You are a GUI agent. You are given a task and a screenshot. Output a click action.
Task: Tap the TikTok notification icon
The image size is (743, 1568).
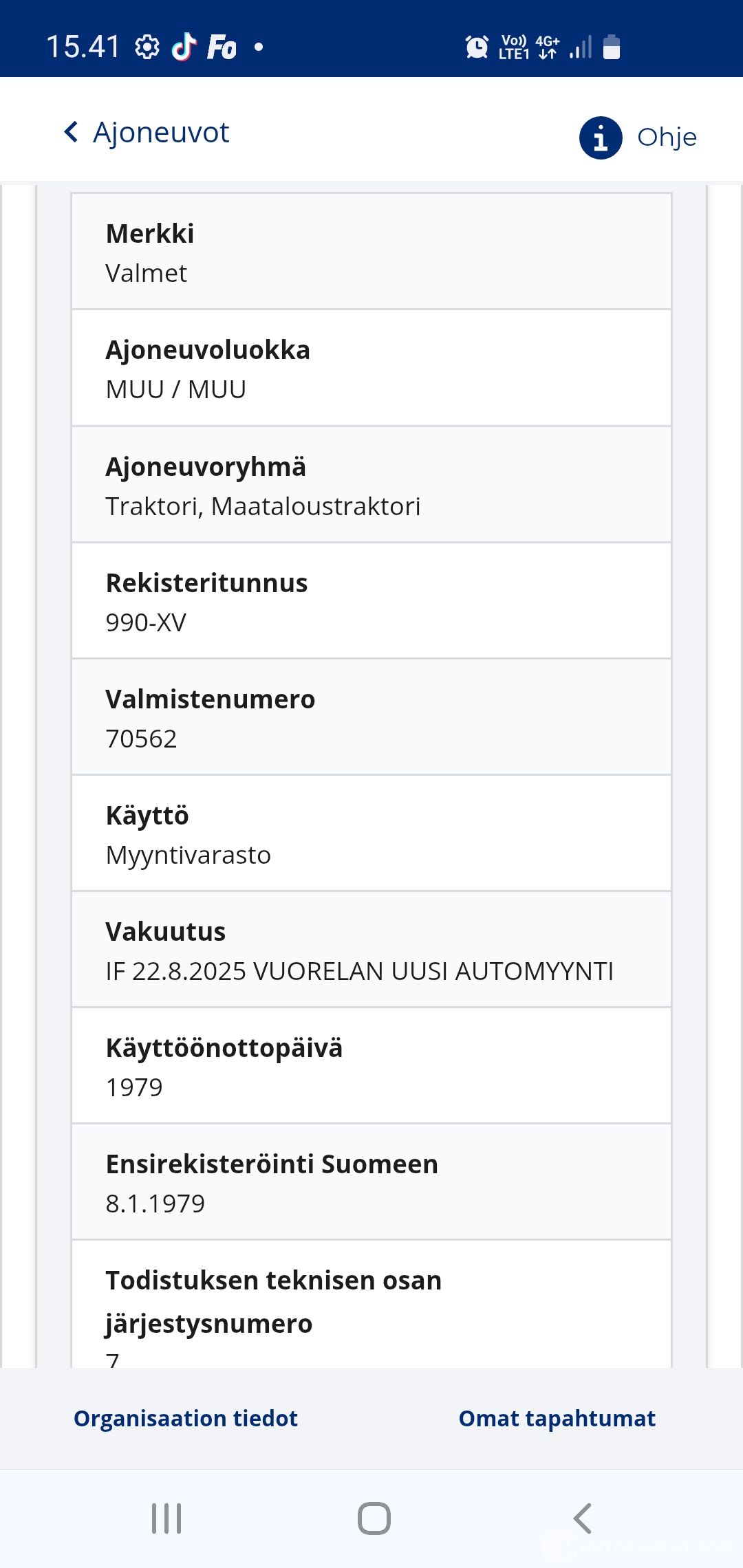[x=184, y=47]
